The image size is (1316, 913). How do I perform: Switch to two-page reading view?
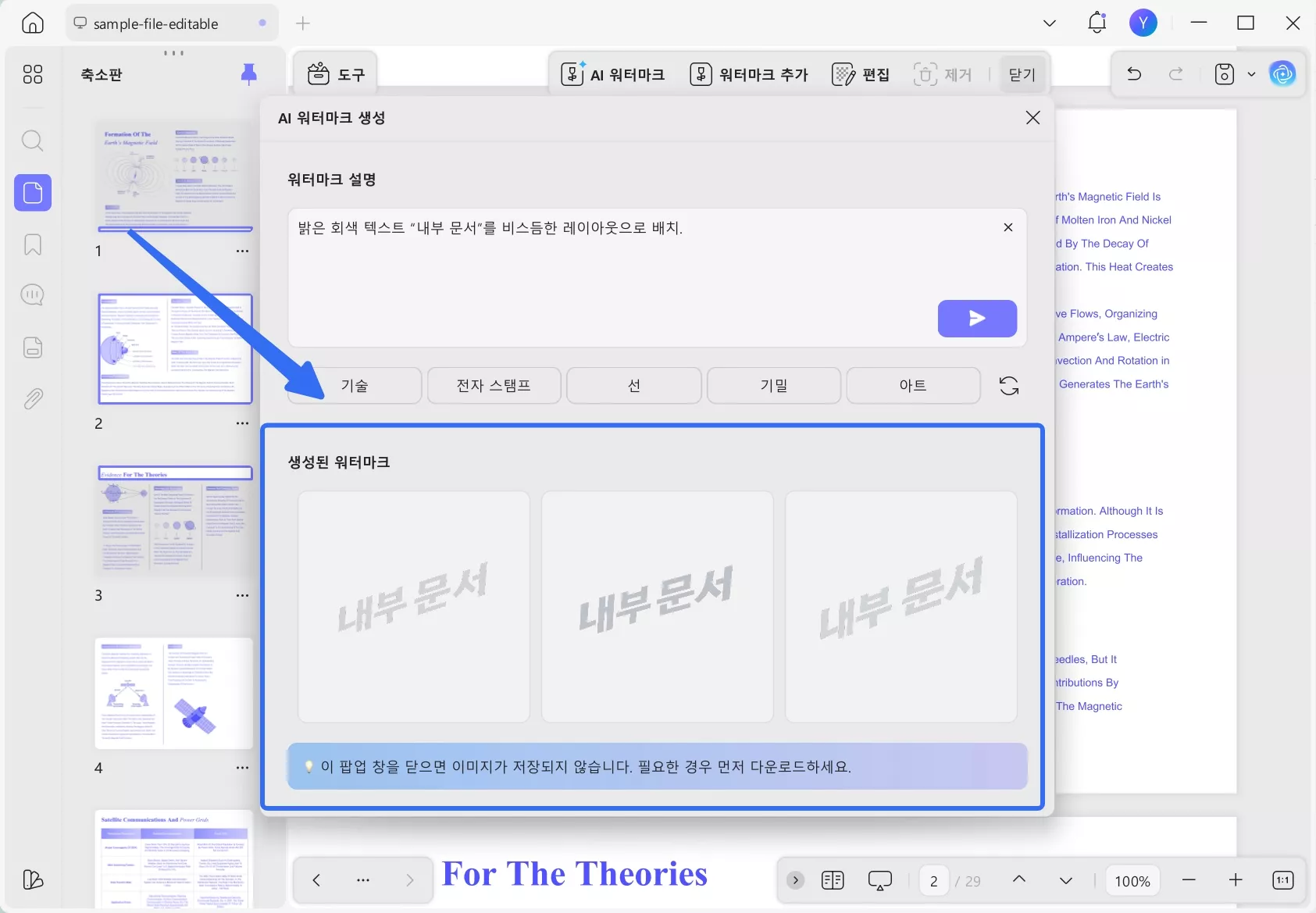833,880
